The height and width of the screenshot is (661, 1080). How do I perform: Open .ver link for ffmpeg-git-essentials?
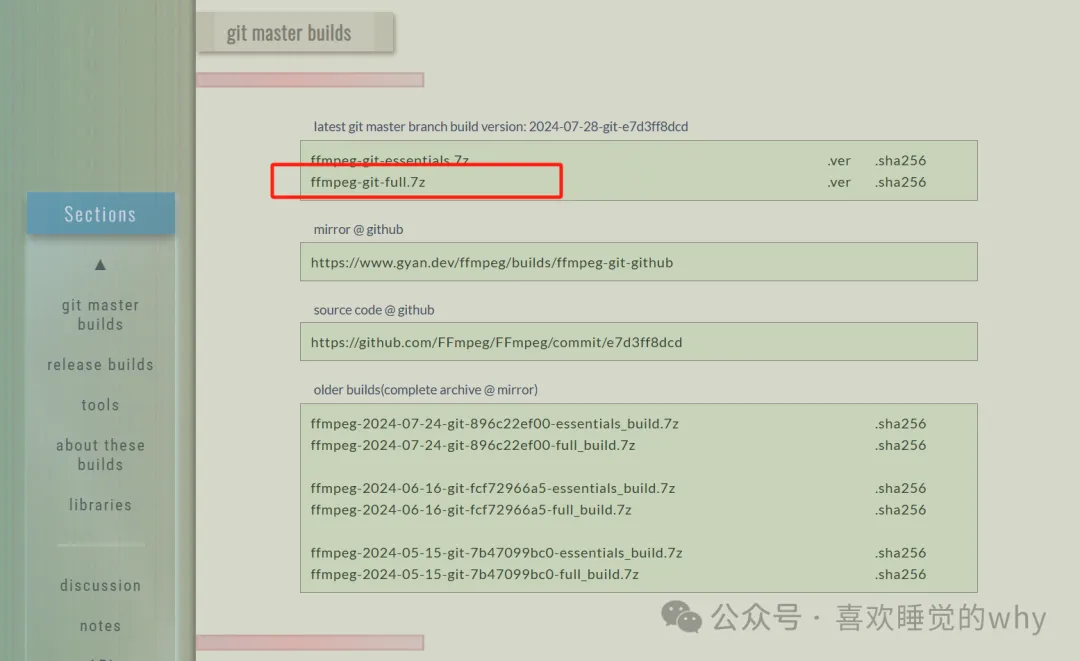click(x=839, y=160)
